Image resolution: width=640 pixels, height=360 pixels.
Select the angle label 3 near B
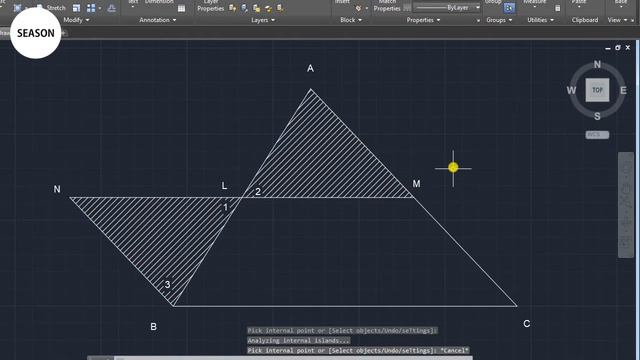pos(167,284)
